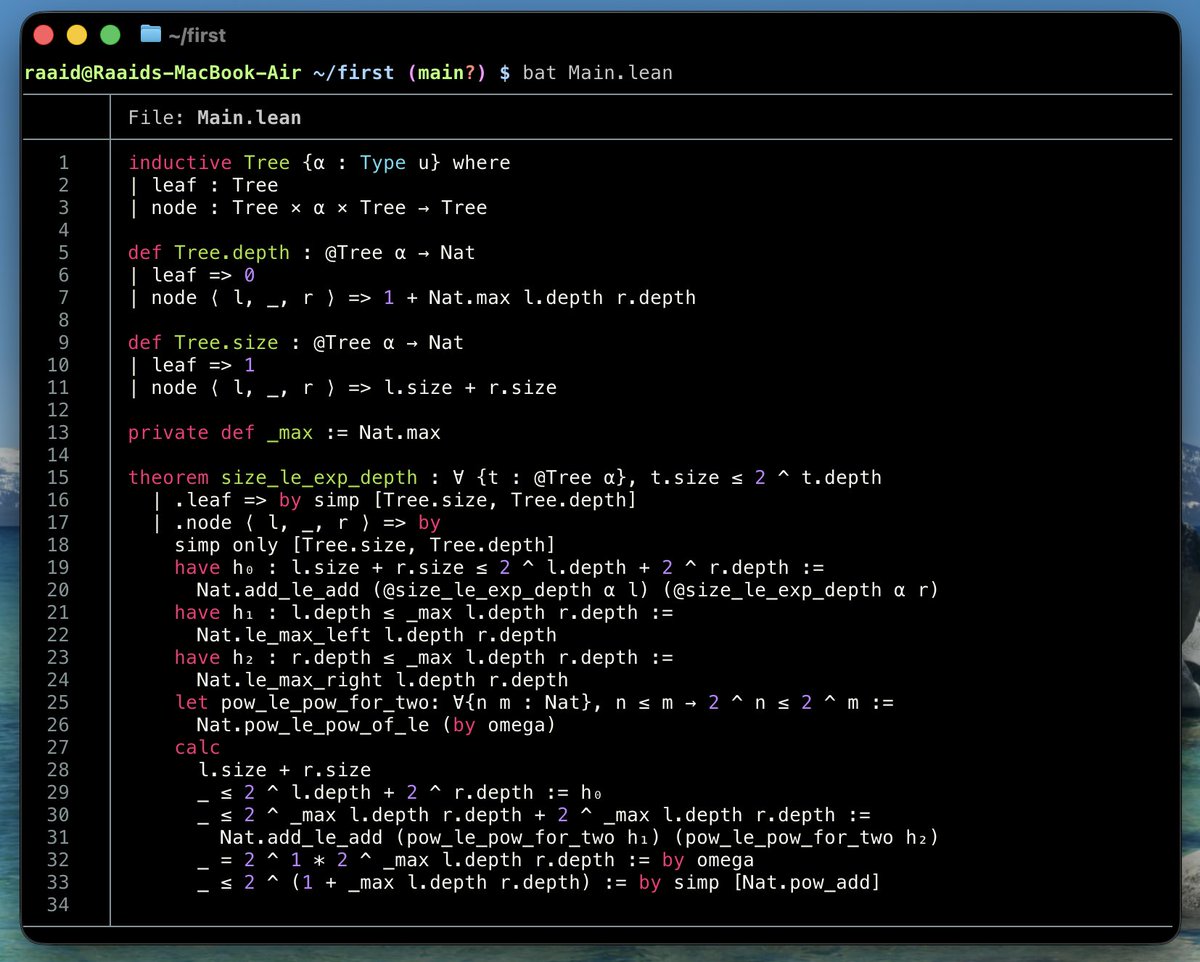This screenshot has height=962, width=1200.
Task: Click "l.size + r.size" on line 11
Action: tap(471, 388)
